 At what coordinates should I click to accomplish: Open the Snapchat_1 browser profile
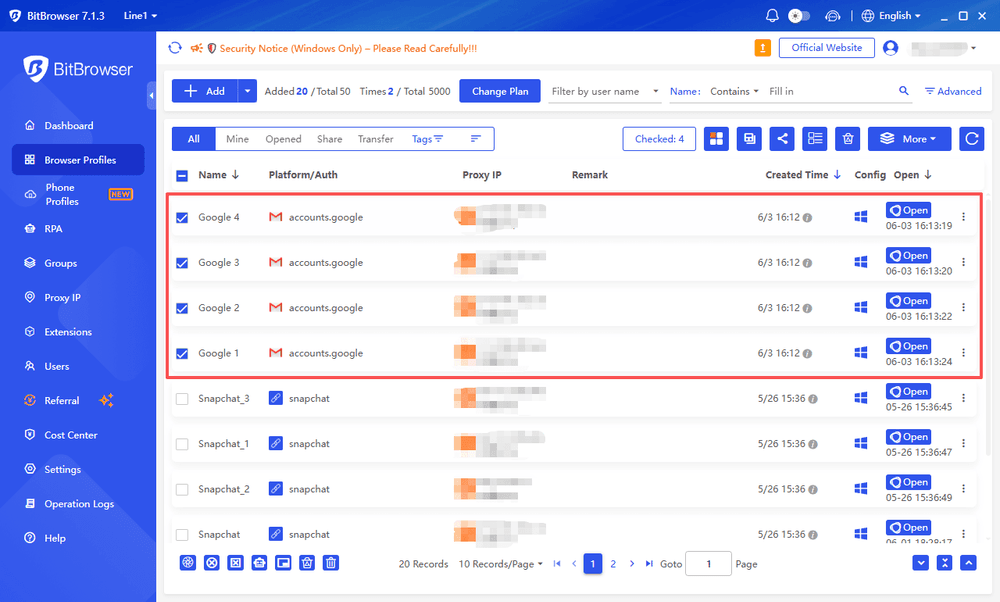pyautogui.click(x=908, y=437)
